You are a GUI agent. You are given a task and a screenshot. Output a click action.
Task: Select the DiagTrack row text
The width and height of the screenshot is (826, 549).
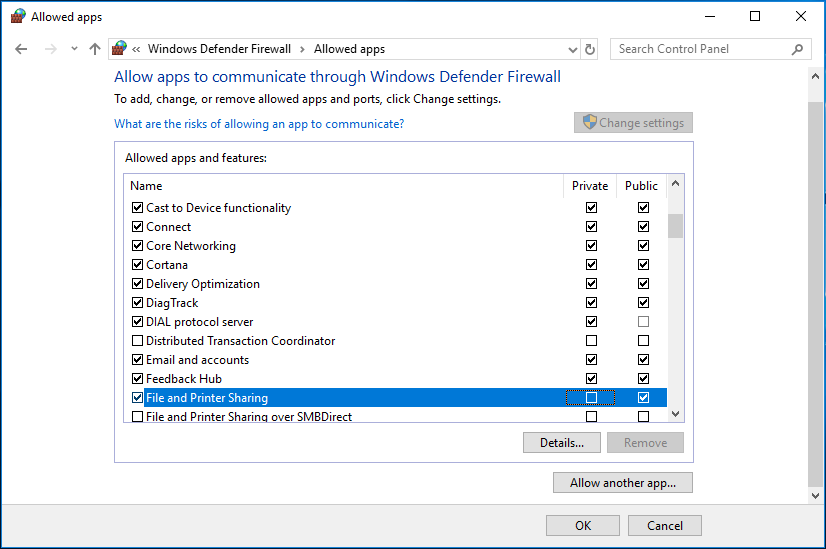pos(172,303)
